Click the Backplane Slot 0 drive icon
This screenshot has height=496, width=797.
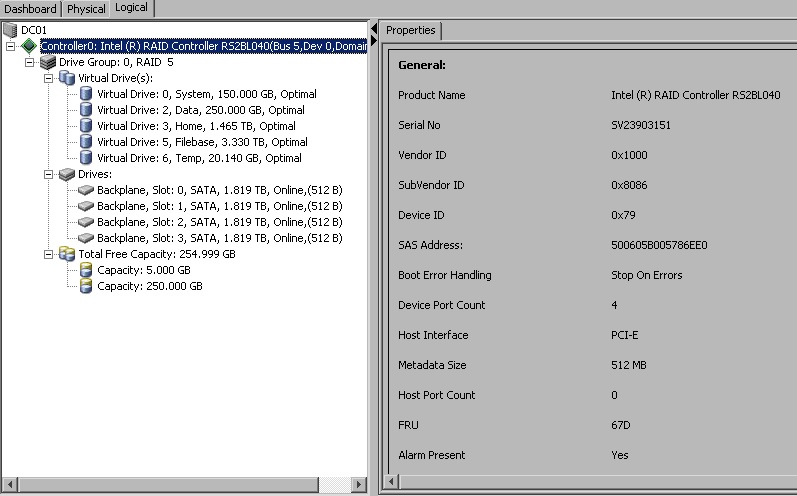click(86, 190)
